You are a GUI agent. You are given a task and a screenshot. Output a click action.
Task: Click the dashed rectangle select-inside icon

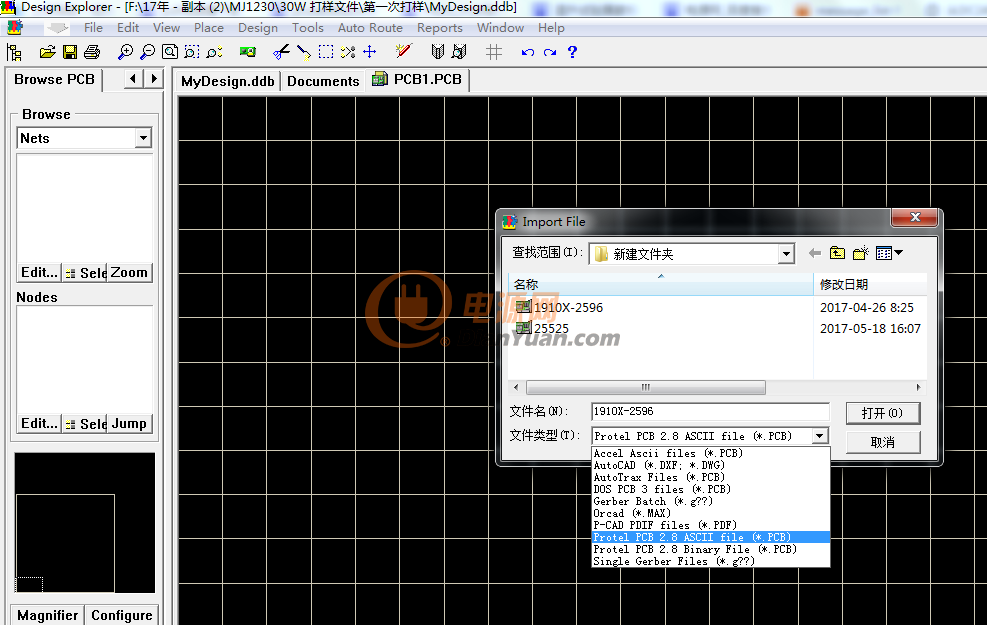(x=325, y=52)
